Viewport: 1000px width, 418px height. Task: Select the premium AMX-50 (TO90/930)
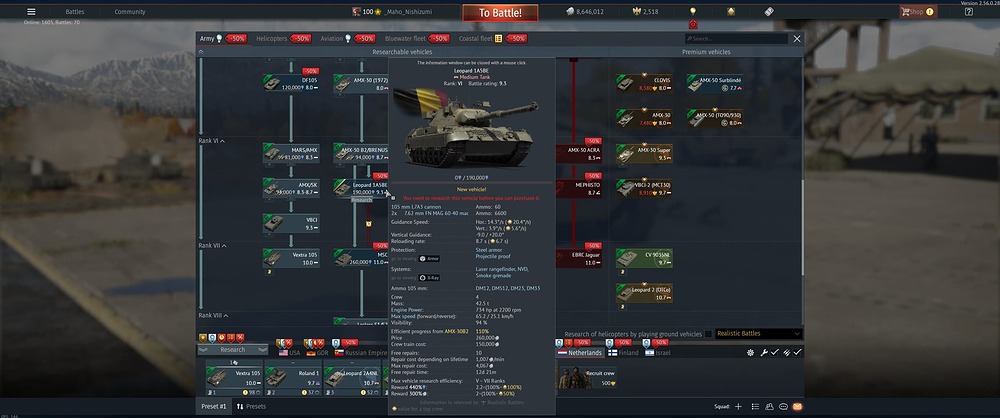pos(715,118)
